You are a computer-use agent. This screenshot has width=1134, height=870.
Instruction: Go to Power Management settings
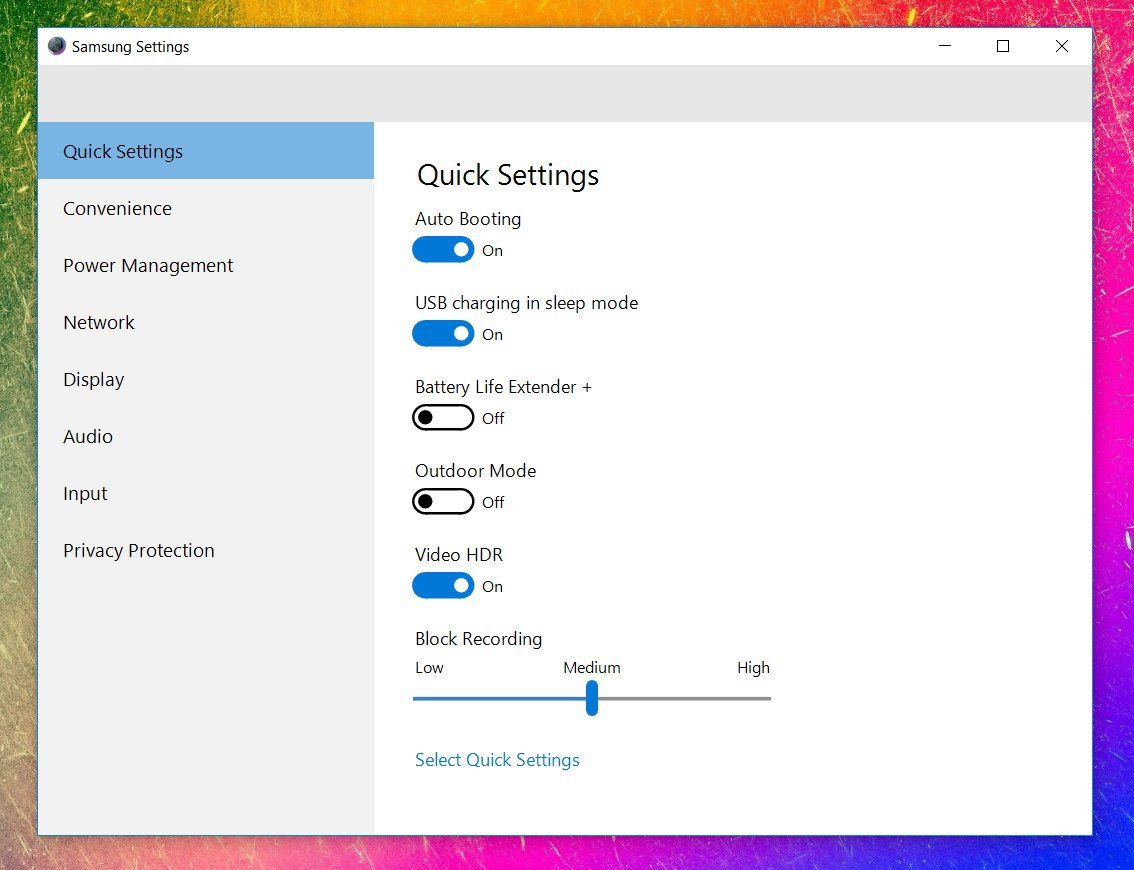206,265
